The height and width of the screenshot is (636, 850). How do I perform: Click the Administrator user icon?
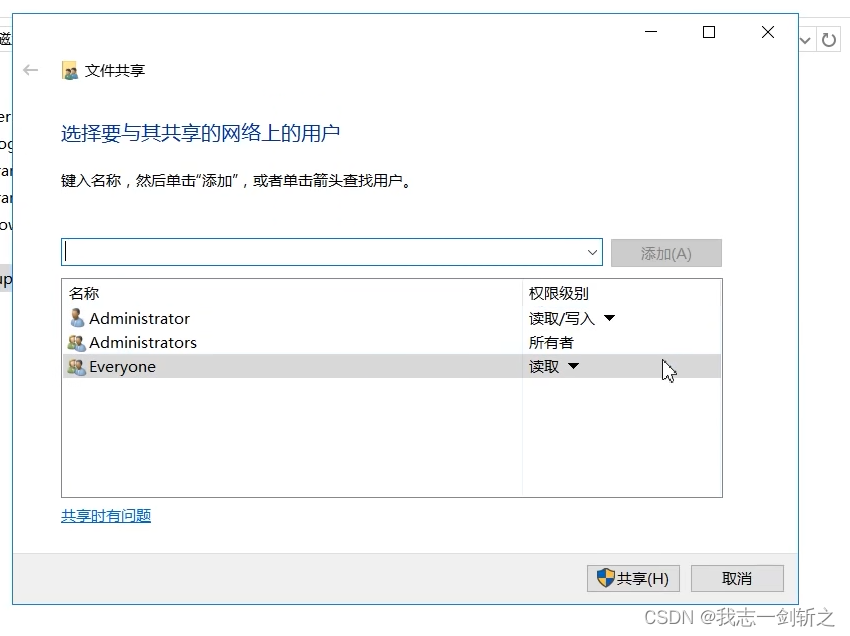(77, 318)
